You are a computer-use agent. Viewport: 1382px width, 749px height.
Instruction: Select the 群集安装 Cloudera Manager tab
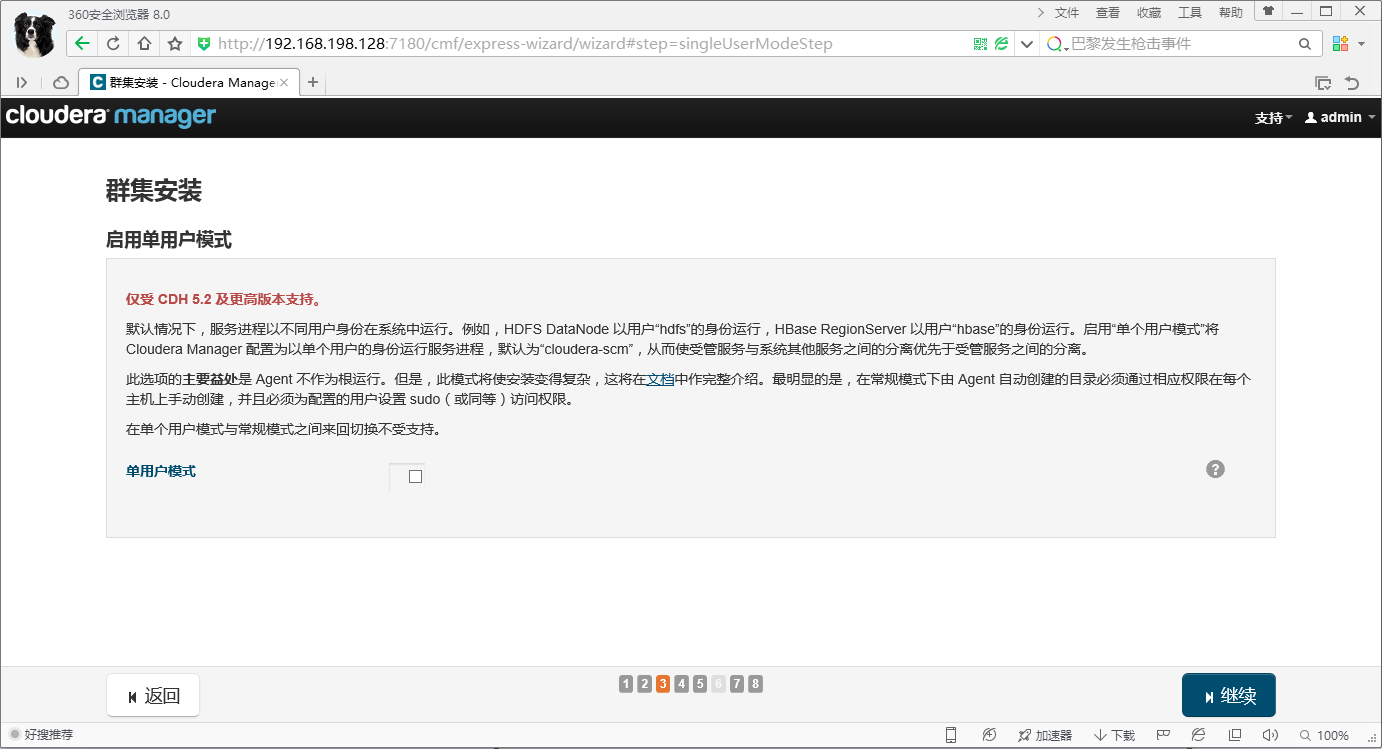click(189, 82)
